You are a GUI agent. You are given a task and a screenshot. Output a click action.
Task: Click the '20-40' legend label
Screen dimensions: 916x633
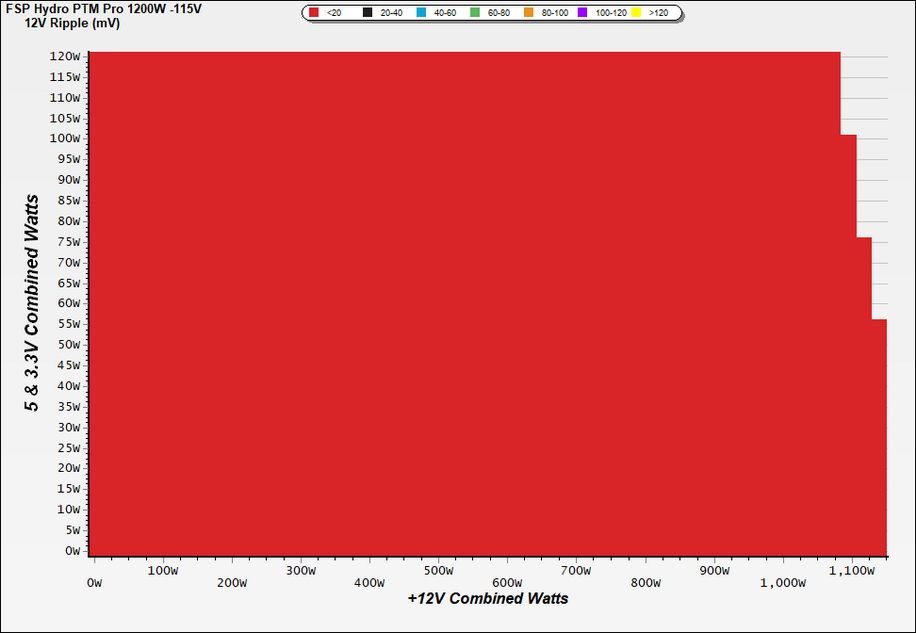[391, 13]
